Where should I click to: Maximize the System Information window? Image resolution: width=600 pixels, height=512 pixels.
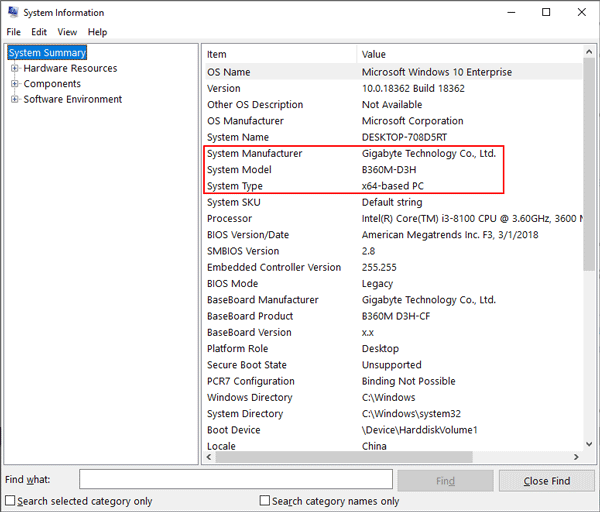tap(546, 12)
